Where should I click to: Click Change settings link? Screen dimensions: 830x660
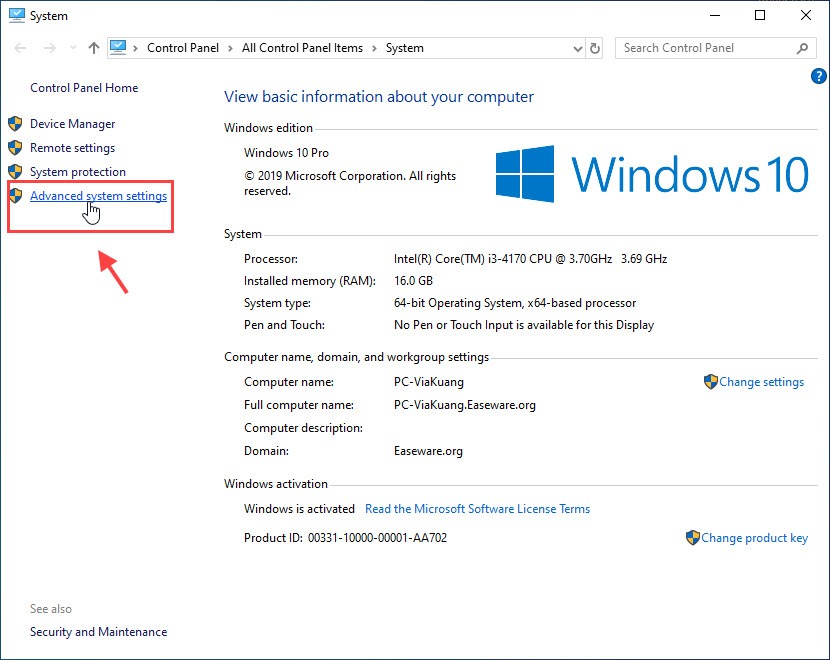tap(761, 382)
